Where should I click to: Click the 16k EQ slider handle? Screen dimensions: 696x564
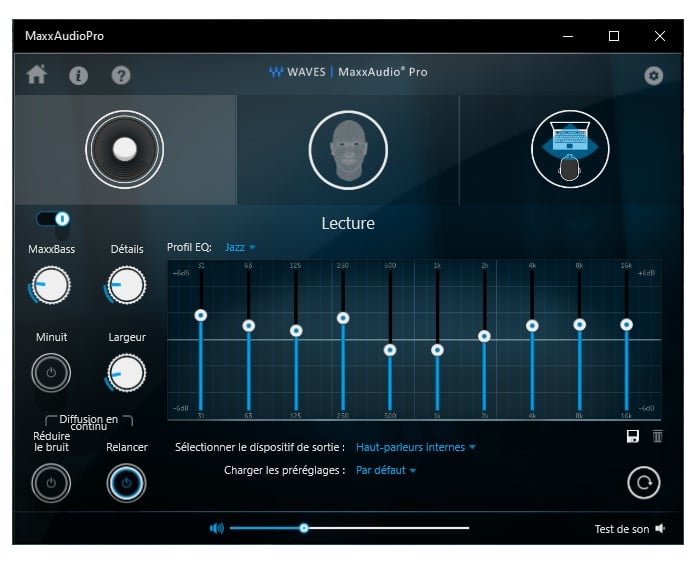(626, 324)
